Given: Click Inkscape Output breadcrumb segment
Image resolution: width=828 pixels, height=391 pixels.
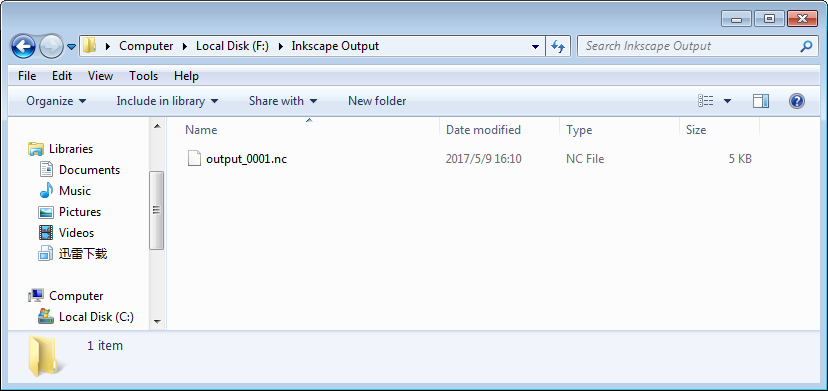Looking at the screenshot, I should point(335,46).
